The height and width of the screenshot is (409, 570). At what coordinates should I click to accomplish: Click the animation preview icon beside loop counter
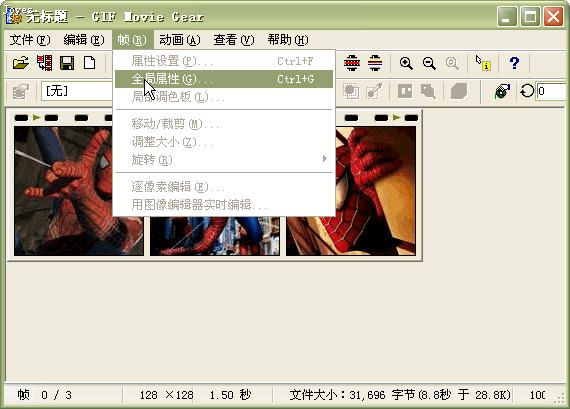coord(502,91)
